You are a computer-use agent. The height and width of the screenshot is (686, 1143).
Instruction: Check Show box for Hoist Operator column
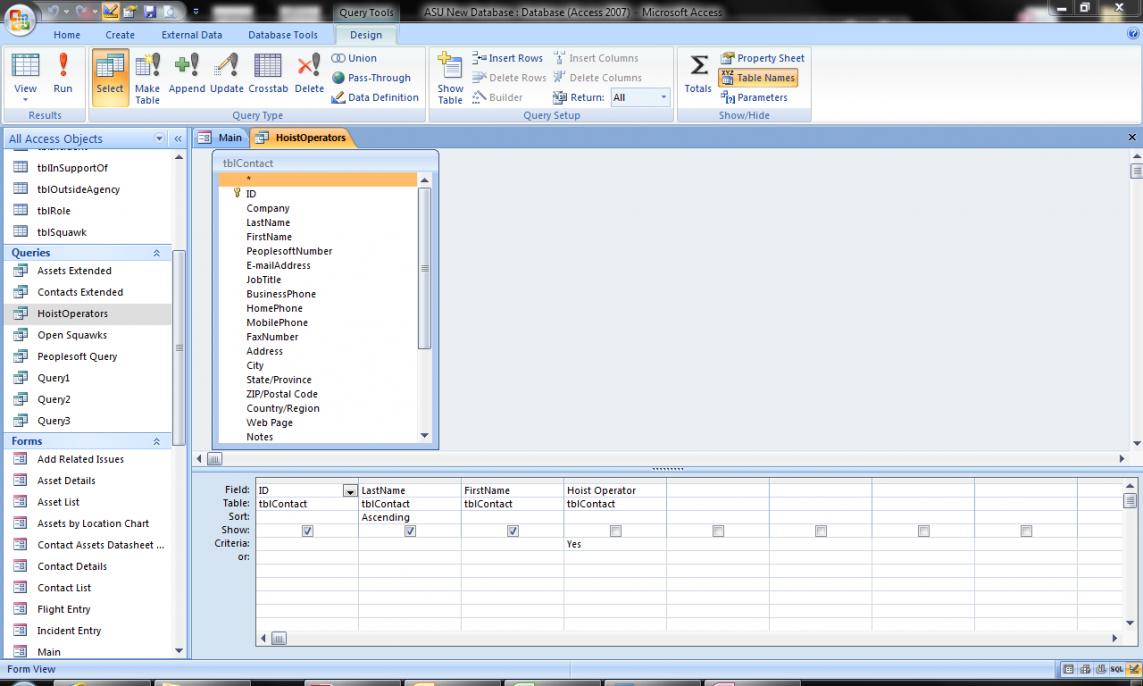tap(615, 531)
